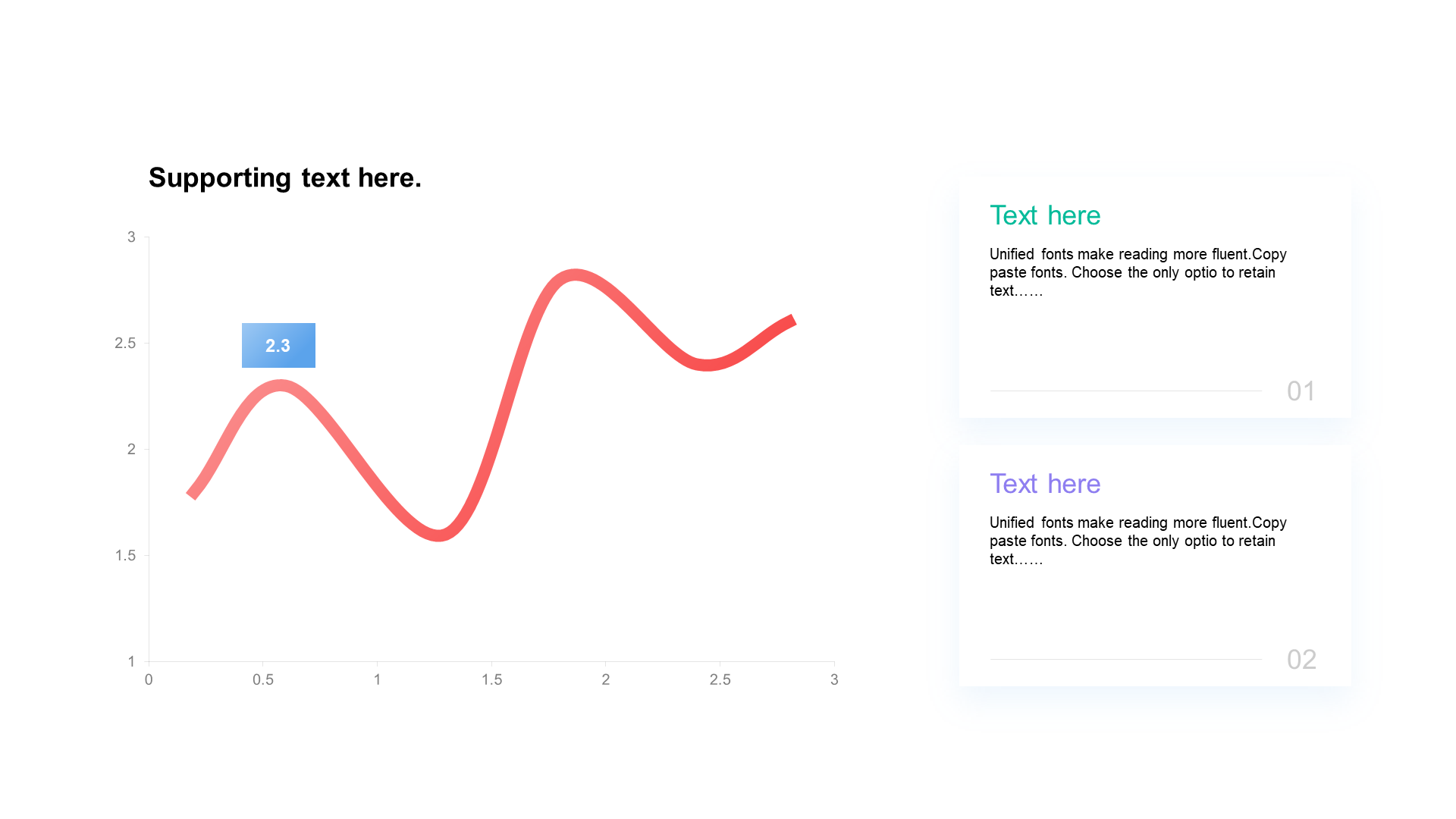The width and height of the screenshot is (1456, 819).
Task: Click the paragraph in the second card
Action: pyautogui.click(x=1137, y=541)
